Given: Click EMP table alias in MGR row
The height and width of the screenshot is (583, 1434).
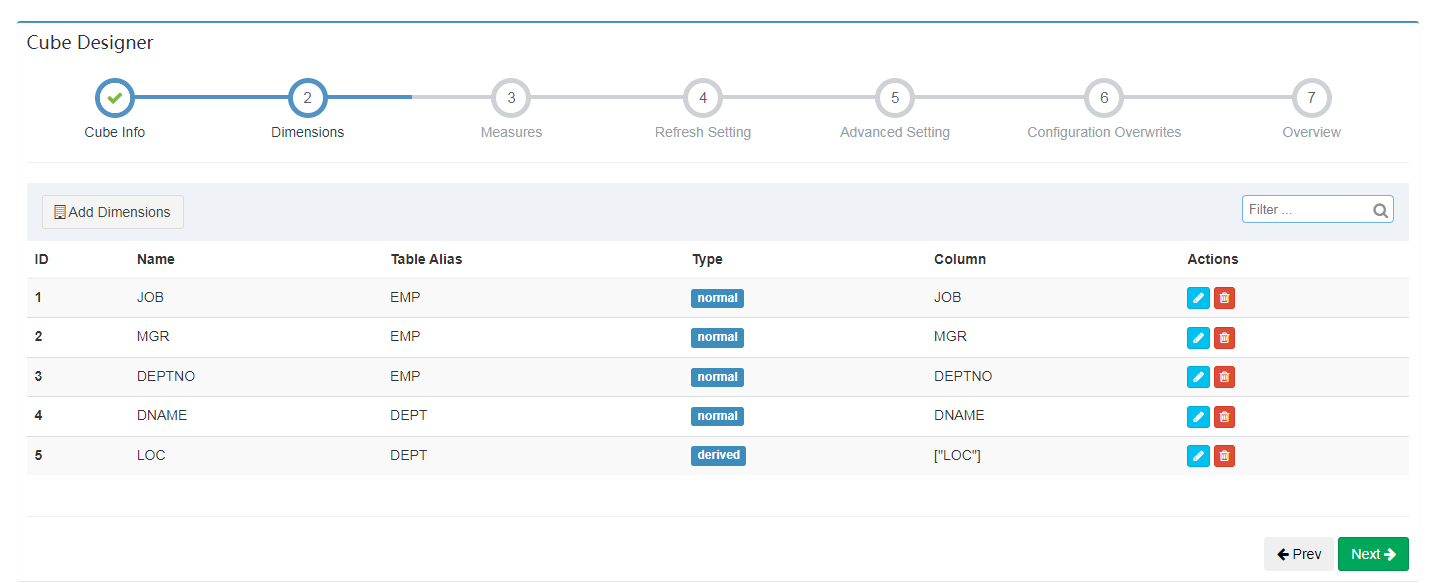Looking at the screenshot, I should tap(406, 336).
